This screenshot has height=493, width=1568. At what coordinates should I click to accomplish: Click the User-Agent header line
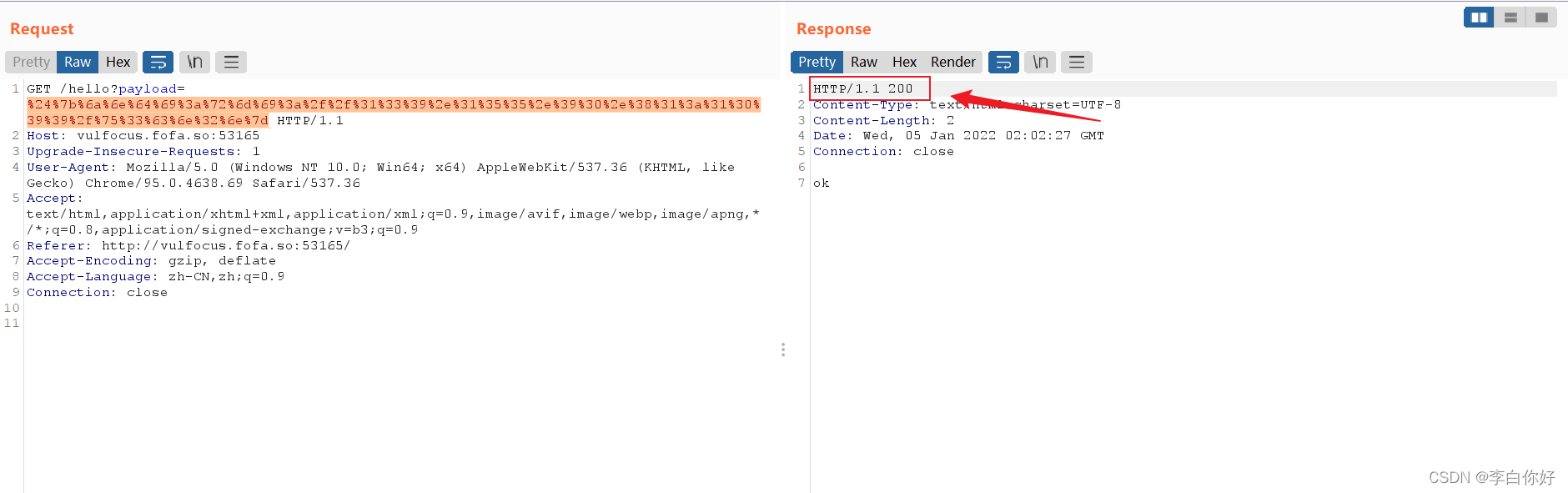(x=380, y=174)
